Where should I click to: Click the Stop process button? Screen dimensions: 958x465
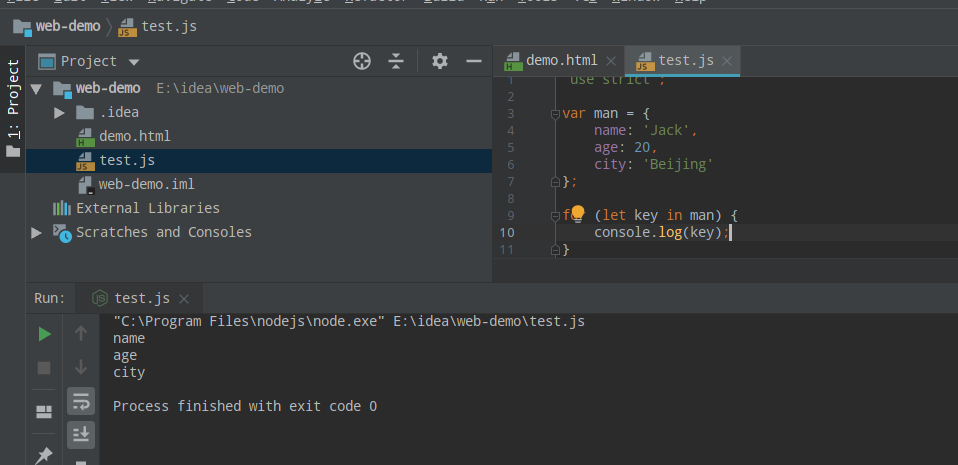click(x=44, y=368)
